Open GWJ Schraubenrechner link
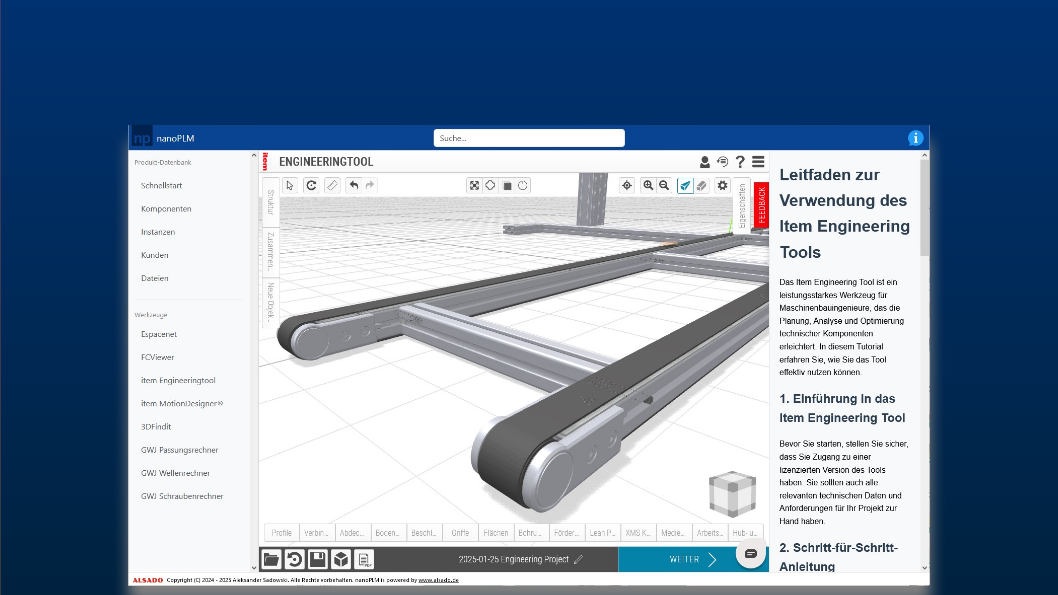Screen dimensions: 1058x595 coord(182,496)
